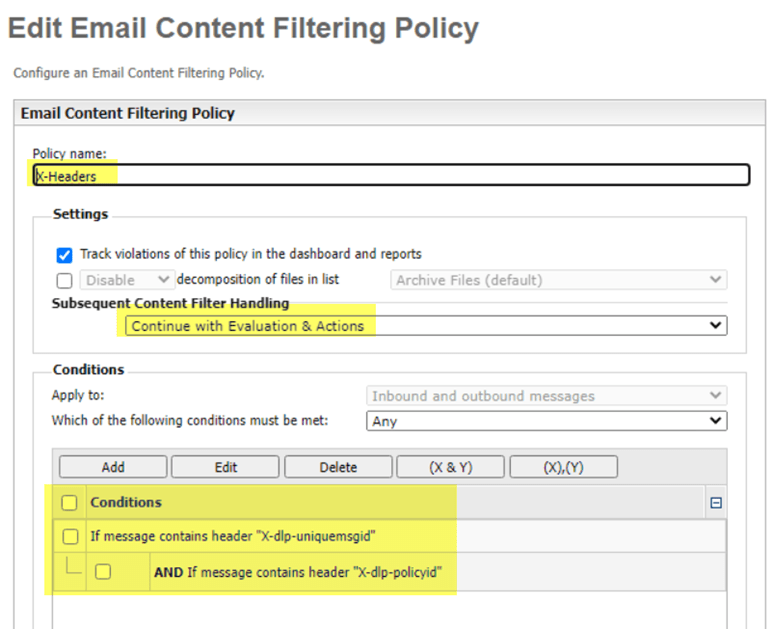Toggle Track violations of this policy checkbox

point(65,254)
